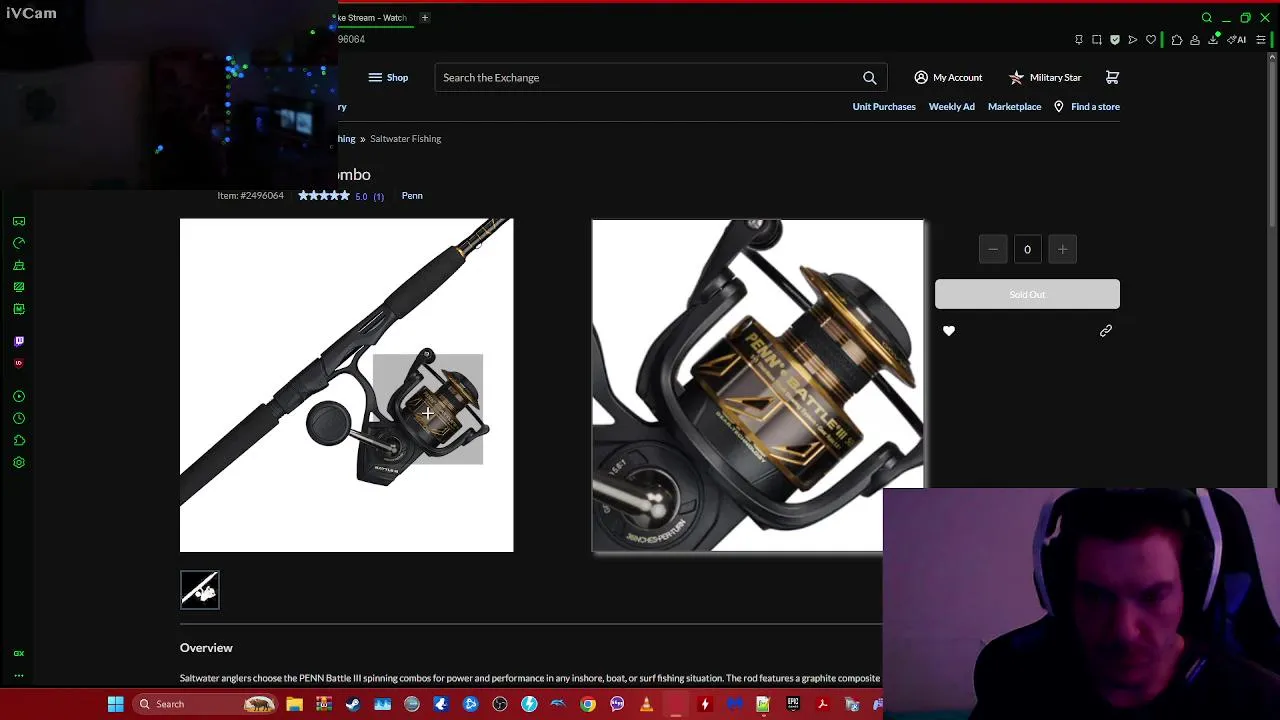Open GX Cleaner sidebar icon

point(19,265)
